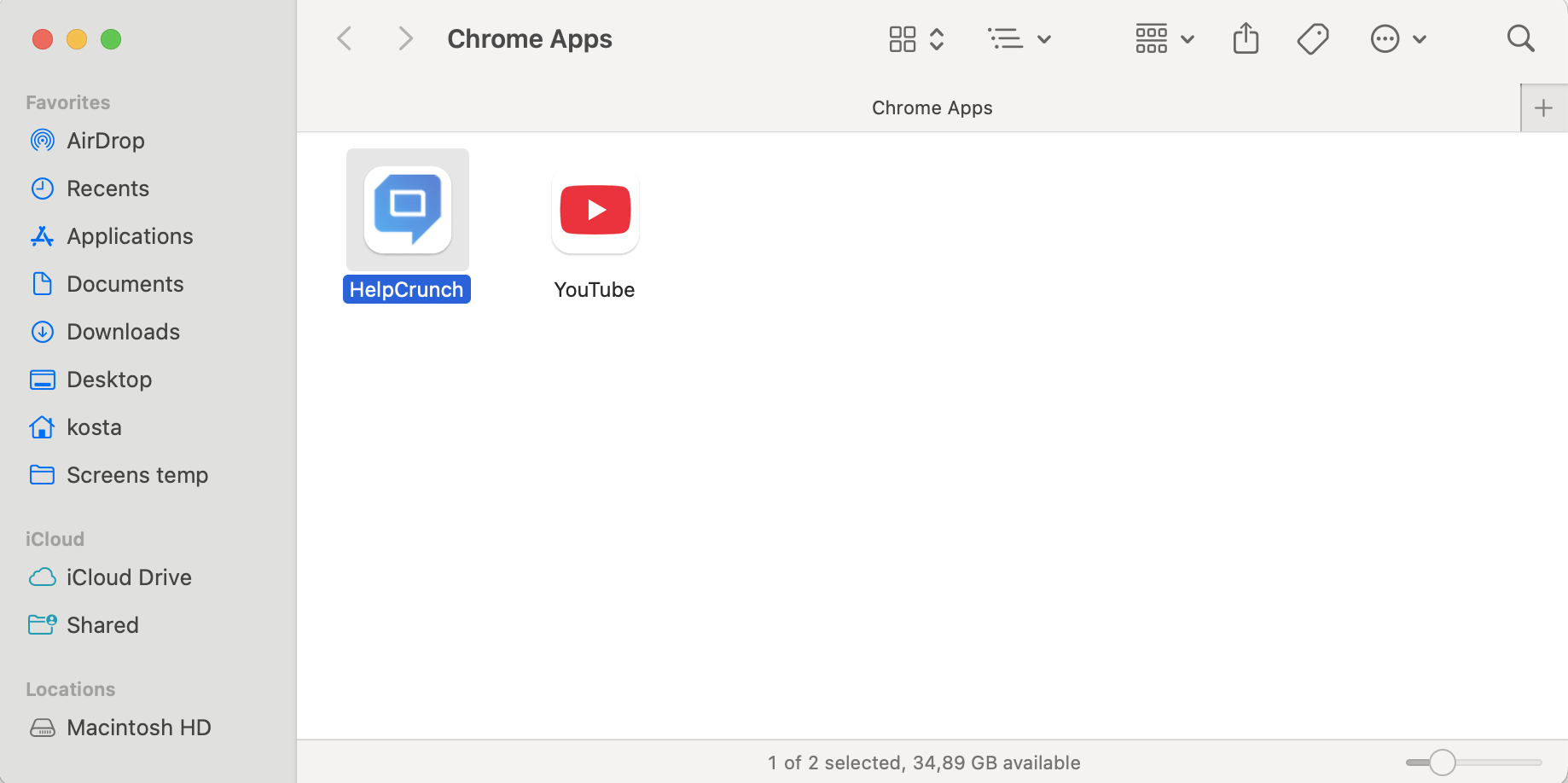Screen dimensions: 1568x783
Task: Click the Locations section header
Action: [71, 689]
